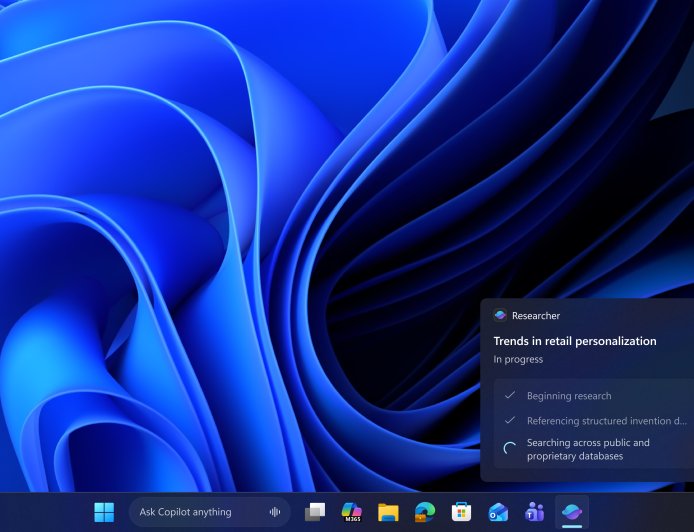Viewport: 694px width, 532px height.
Task: Click the Ask Copilot anything search box
Action: (209, 512)
